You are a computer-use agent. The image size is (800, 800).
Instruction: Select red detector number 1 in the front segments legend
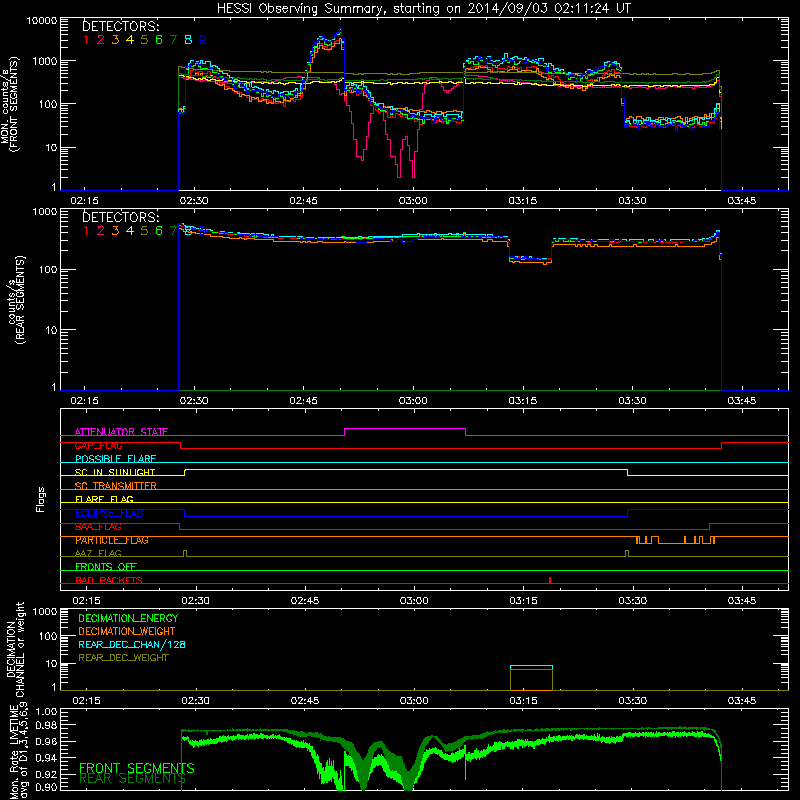pyautogui.click(x=86, y=39)
